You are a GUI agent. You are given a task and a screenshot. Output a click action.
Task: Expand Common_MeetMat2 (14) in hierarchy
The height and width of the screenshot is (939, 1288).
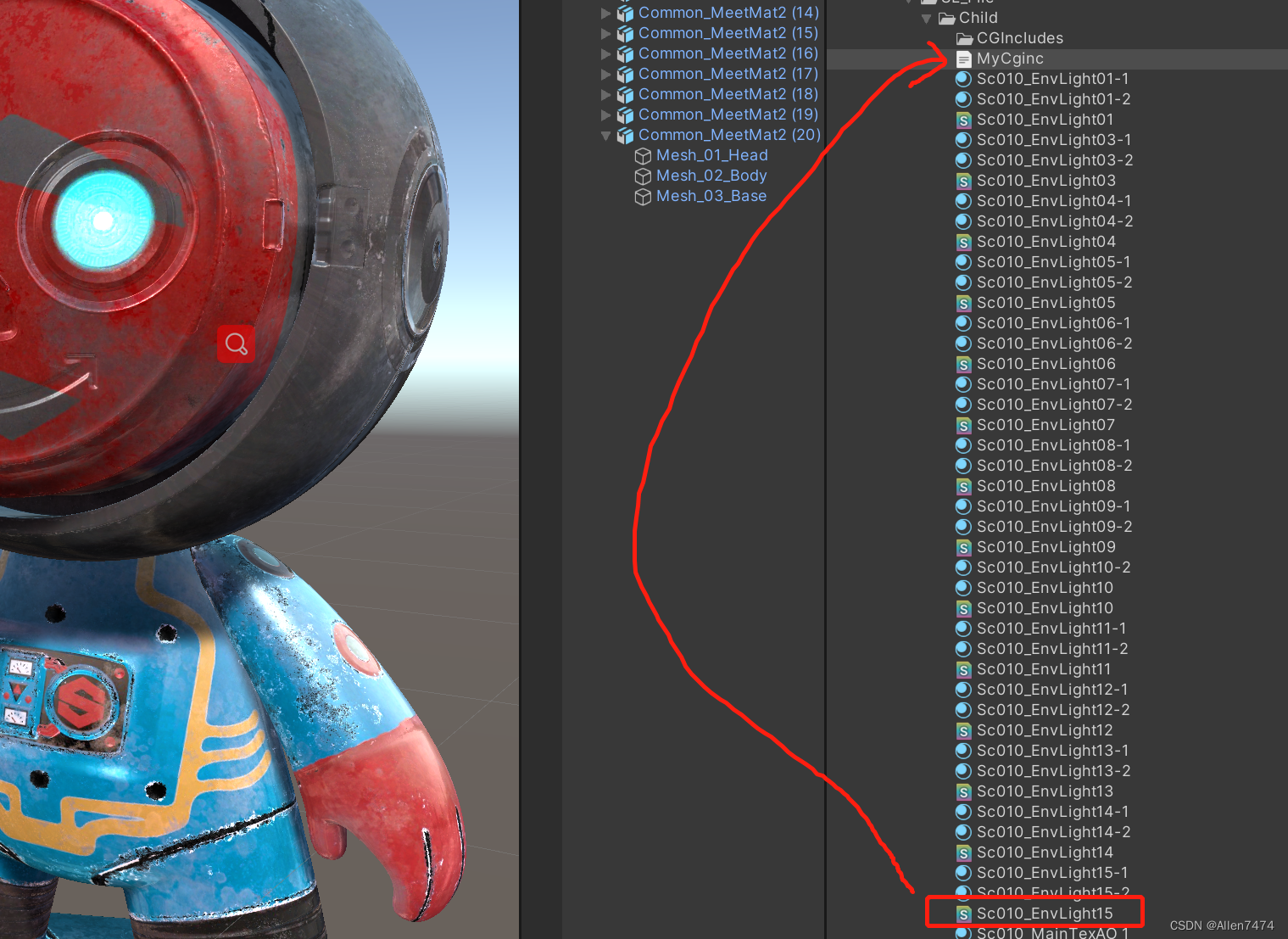605,13
